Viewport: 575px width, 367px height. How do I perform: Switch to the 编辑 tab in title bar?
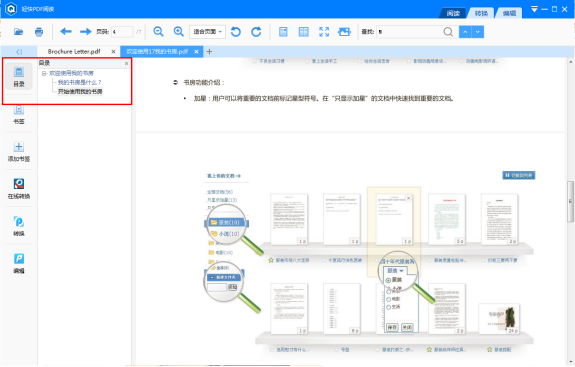(x=509, y=13)
